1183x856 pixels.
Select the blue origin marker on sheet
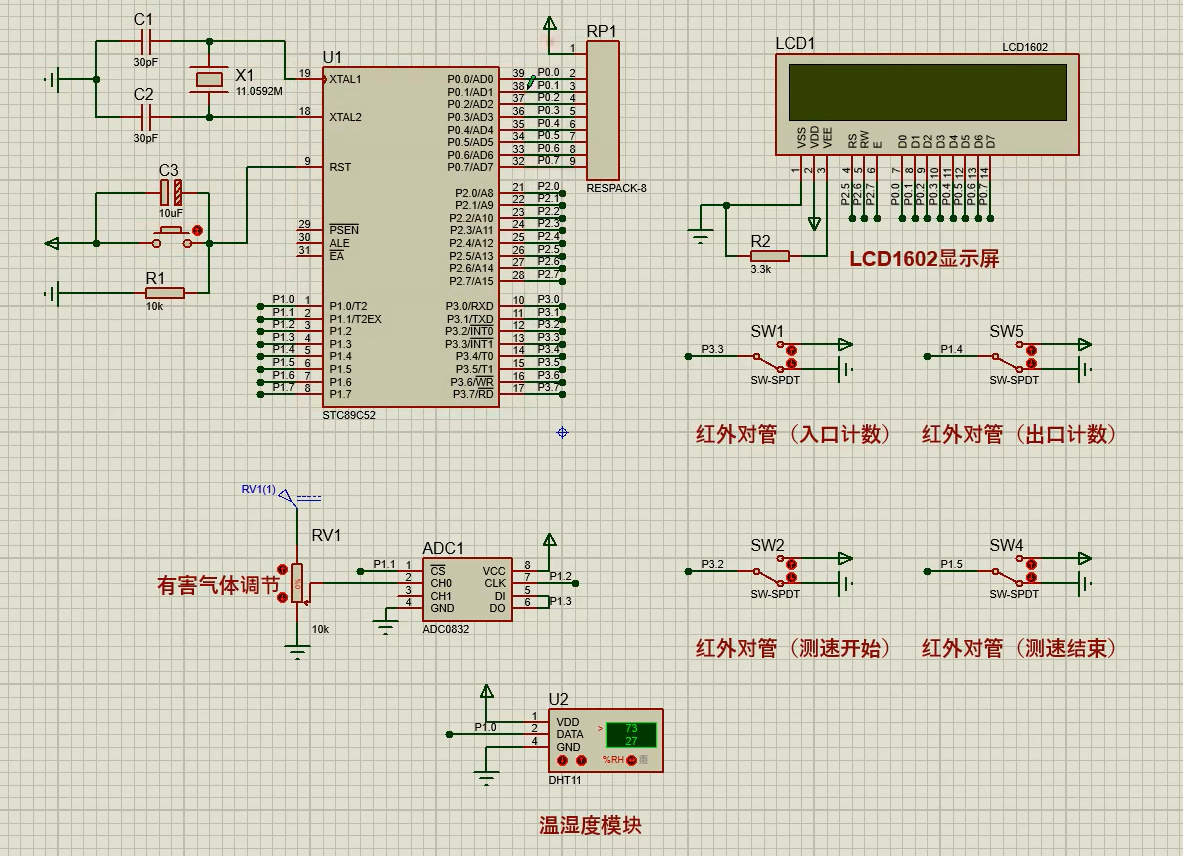tap(562, 432)
